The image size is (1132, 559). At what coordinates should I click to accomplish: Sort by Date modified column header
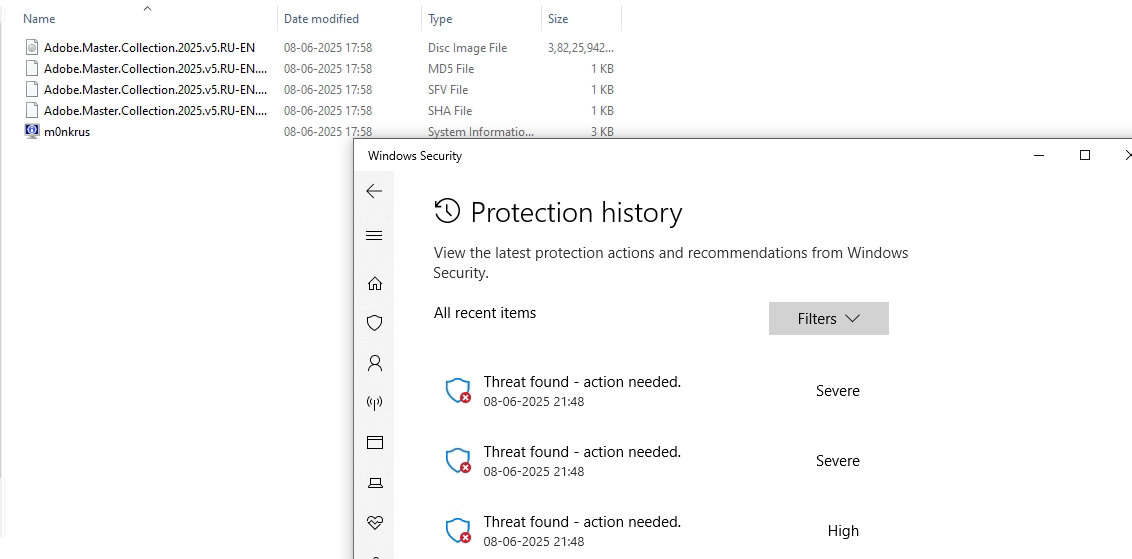point(349,19)
